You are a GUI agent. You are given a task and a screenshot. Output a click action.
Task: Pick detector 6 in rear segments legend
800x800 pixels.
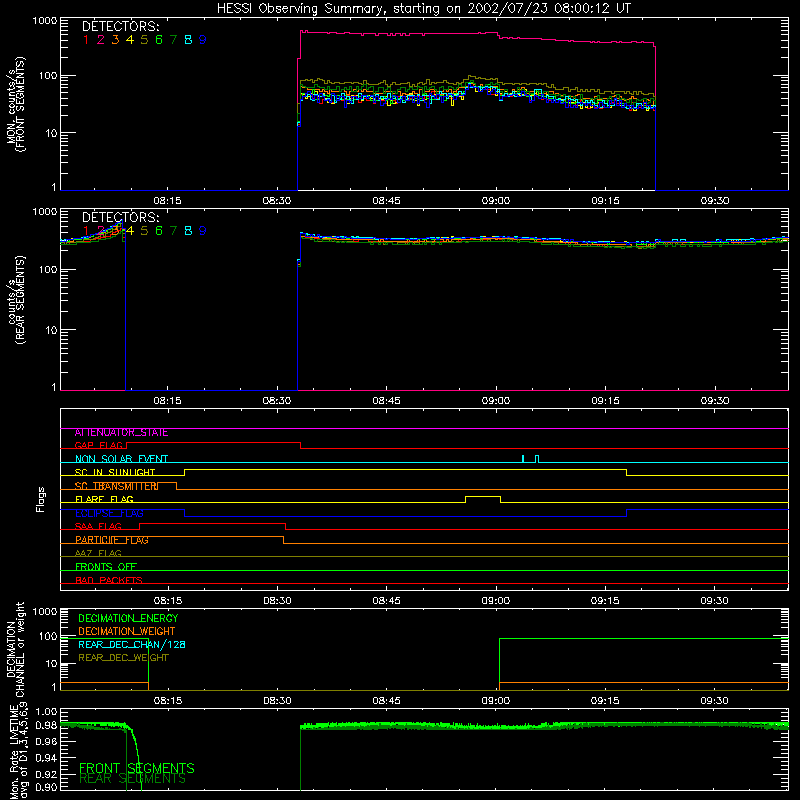click(x=159, y=231)
